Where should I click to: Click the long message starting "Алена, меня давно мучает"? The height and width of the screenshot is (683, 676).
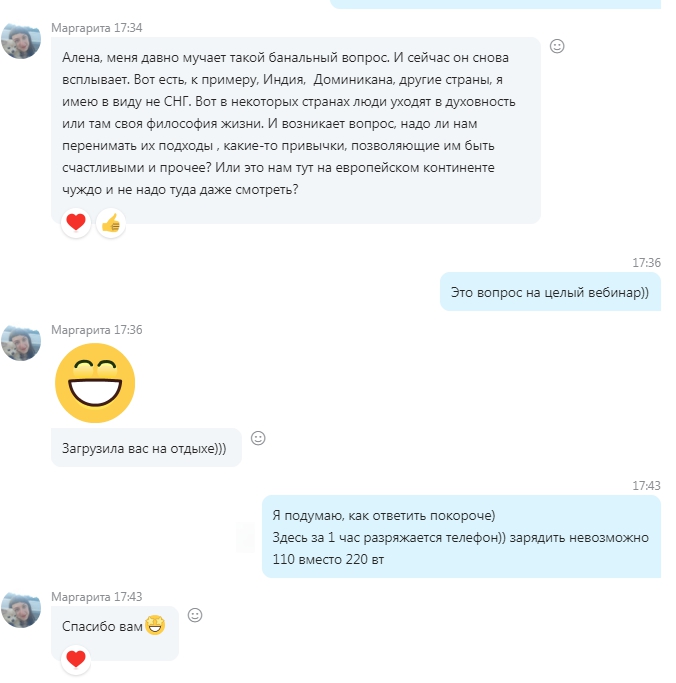click(296, 130)
